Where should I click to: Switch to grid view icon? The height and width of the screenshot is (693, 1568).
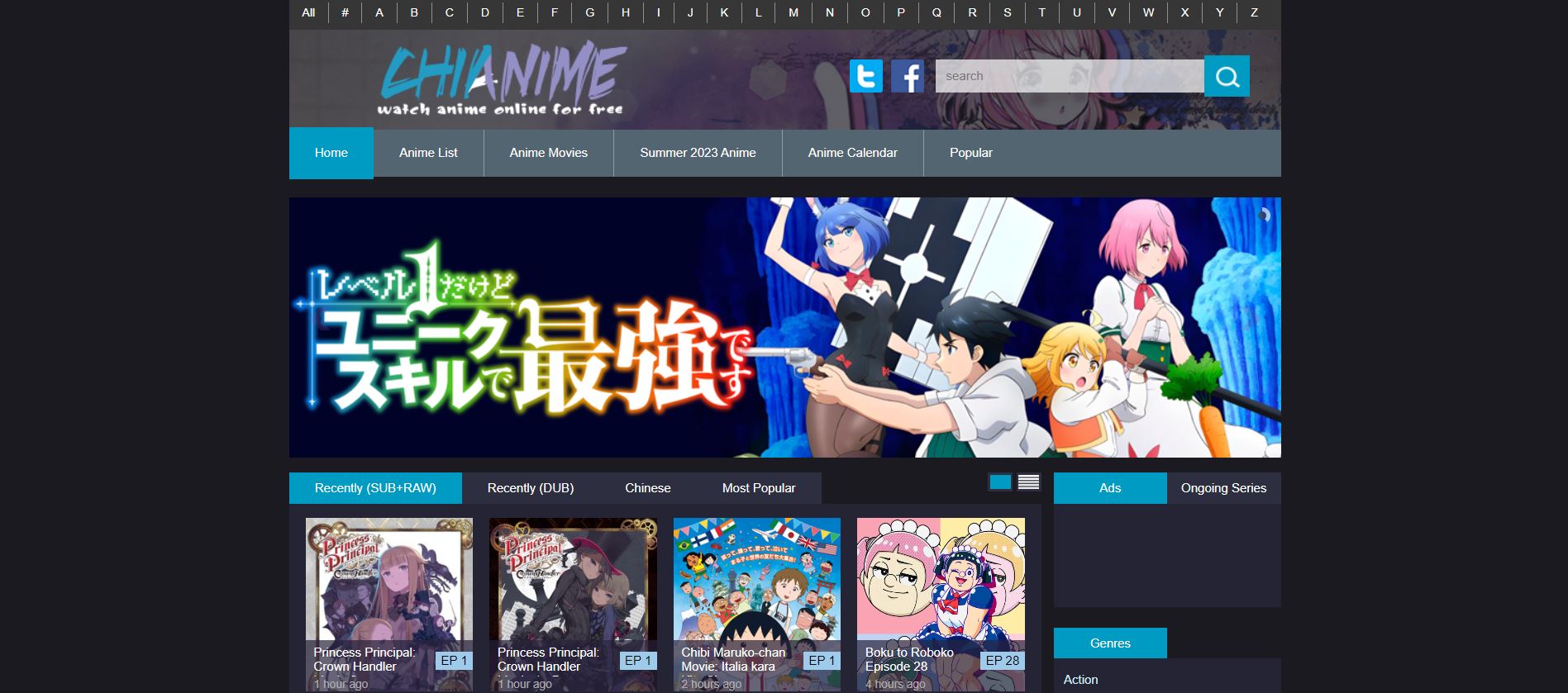[x=1000, y=482]
